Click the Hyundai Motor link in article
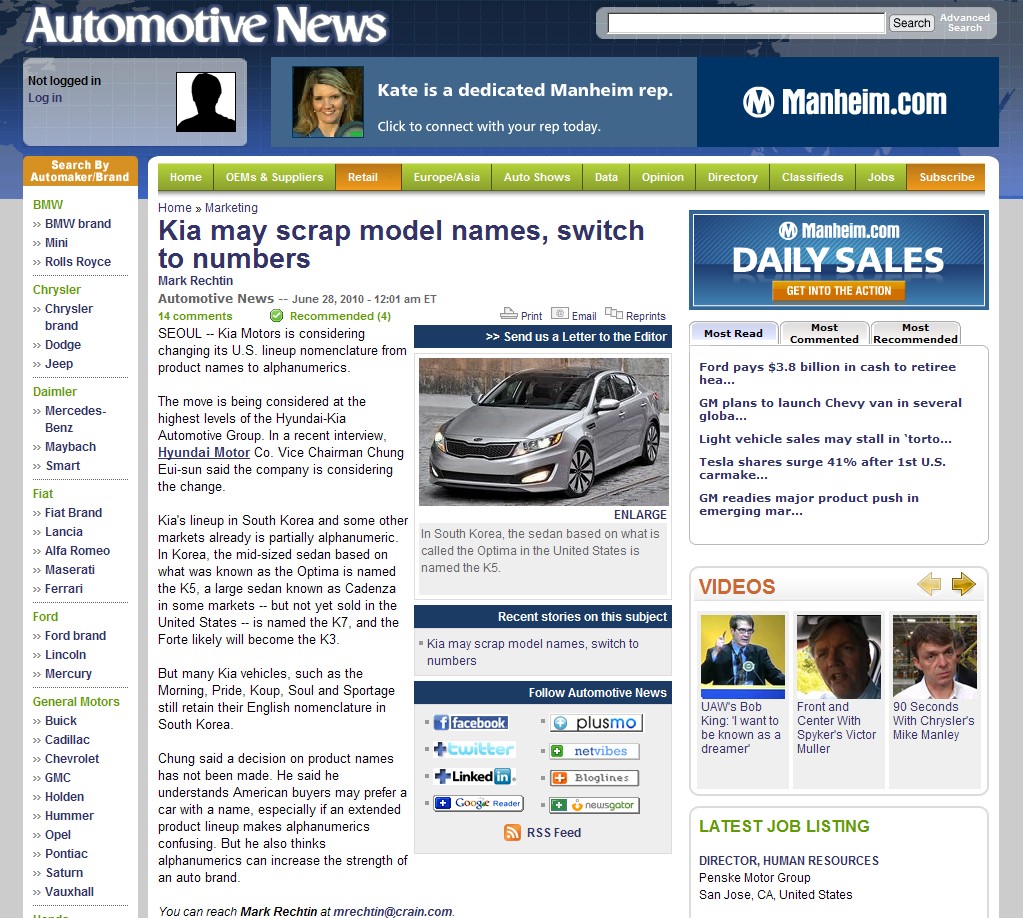 [204, 452]
